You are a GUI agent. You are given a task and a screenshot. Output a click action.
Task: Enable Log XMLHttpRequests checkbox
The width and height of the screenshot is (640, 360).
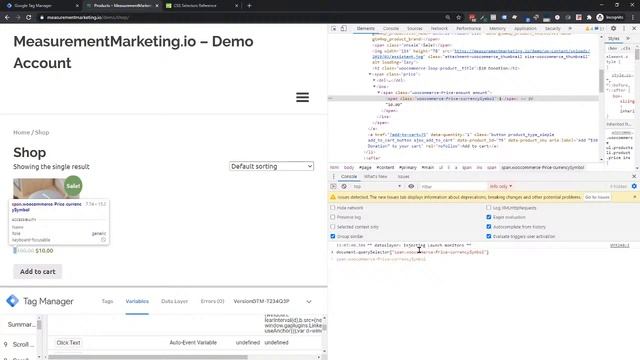(489, 208)
